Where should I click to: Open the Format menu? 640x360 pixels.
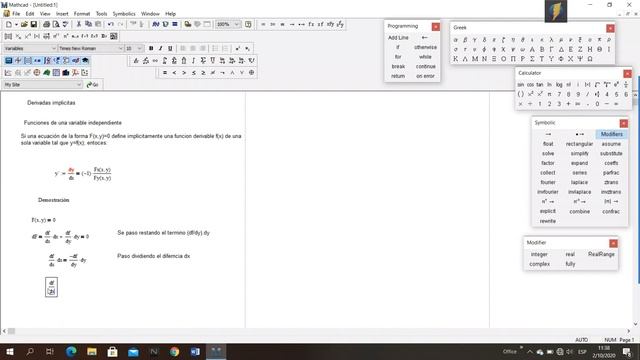(82, 14)
